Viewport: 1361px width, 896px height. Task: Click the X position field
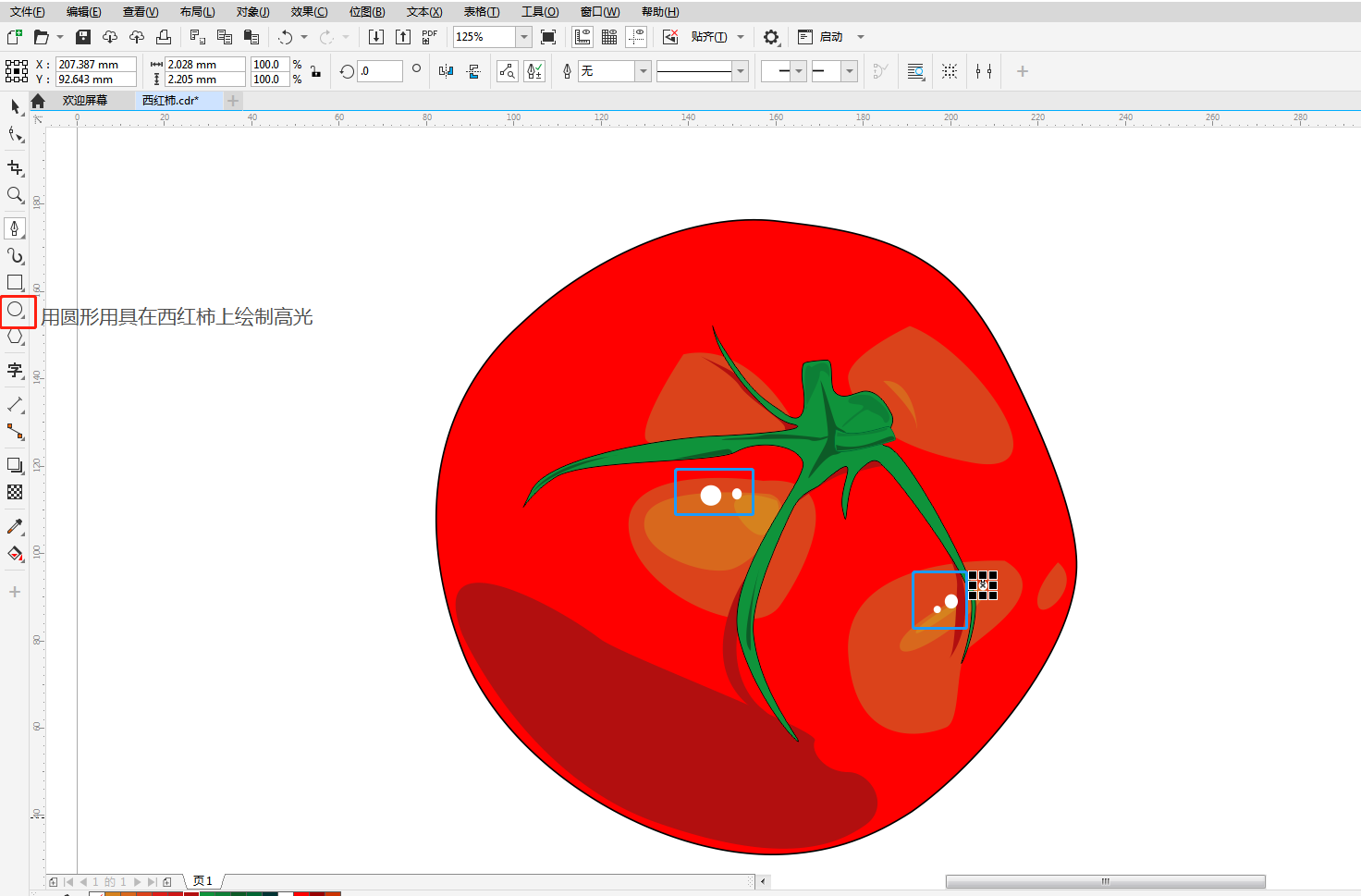(x=96, y=64)
